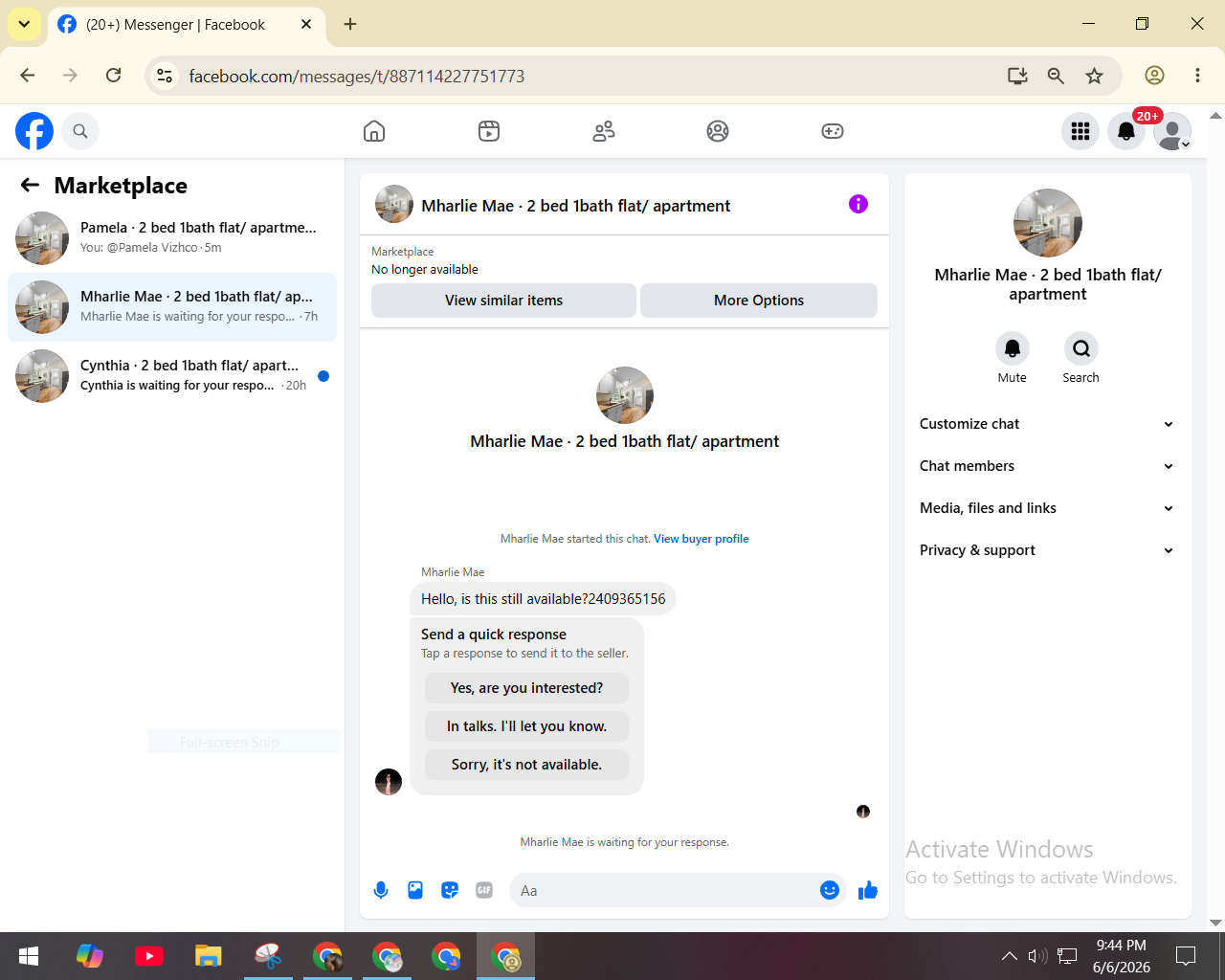The image size is (1225, 980).
Task: Choose a sticker using the sticker icon
Action: point(450,891)
